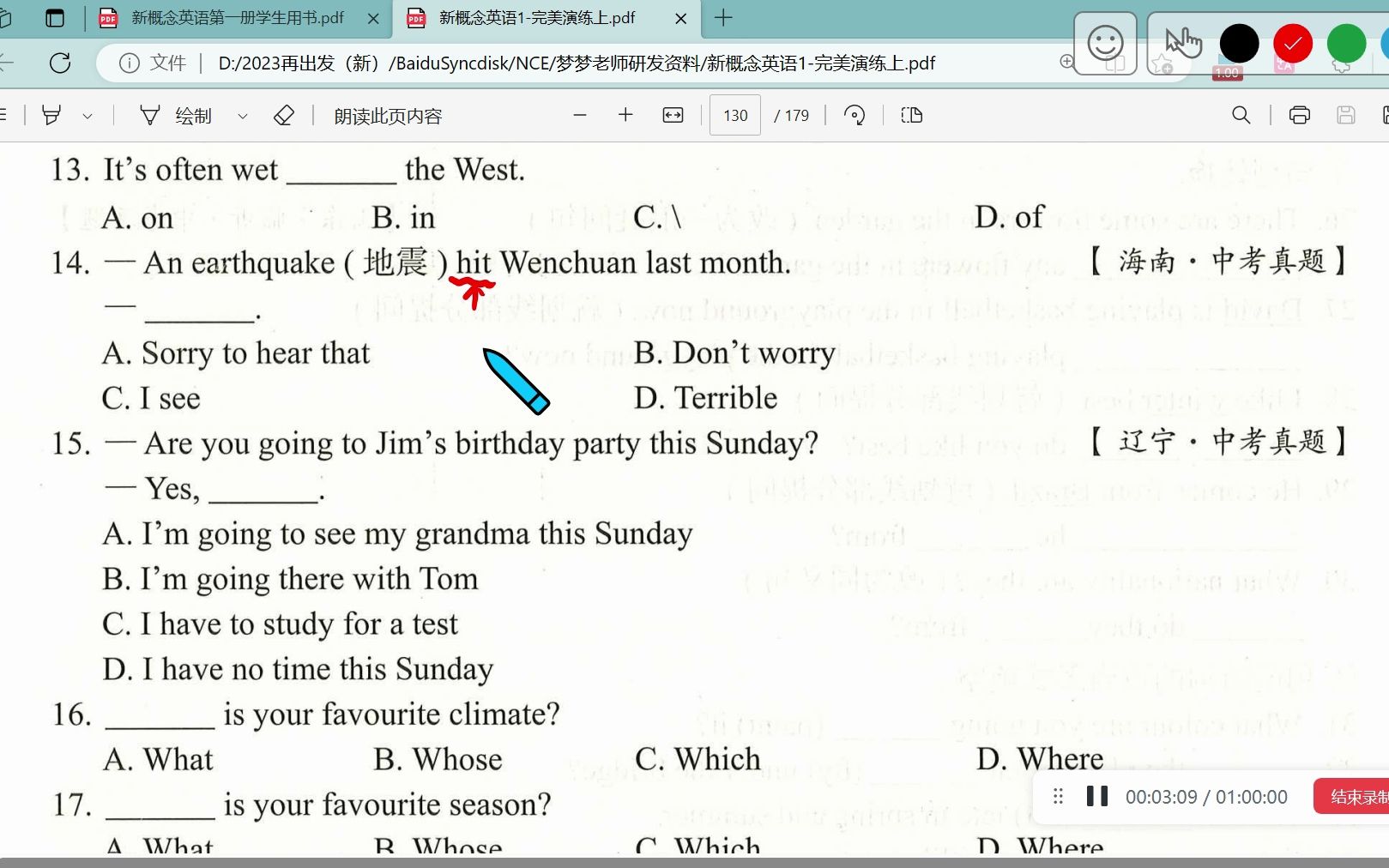Close the 新概念英语1-完美演练上.pdf tab

[681, 18]
